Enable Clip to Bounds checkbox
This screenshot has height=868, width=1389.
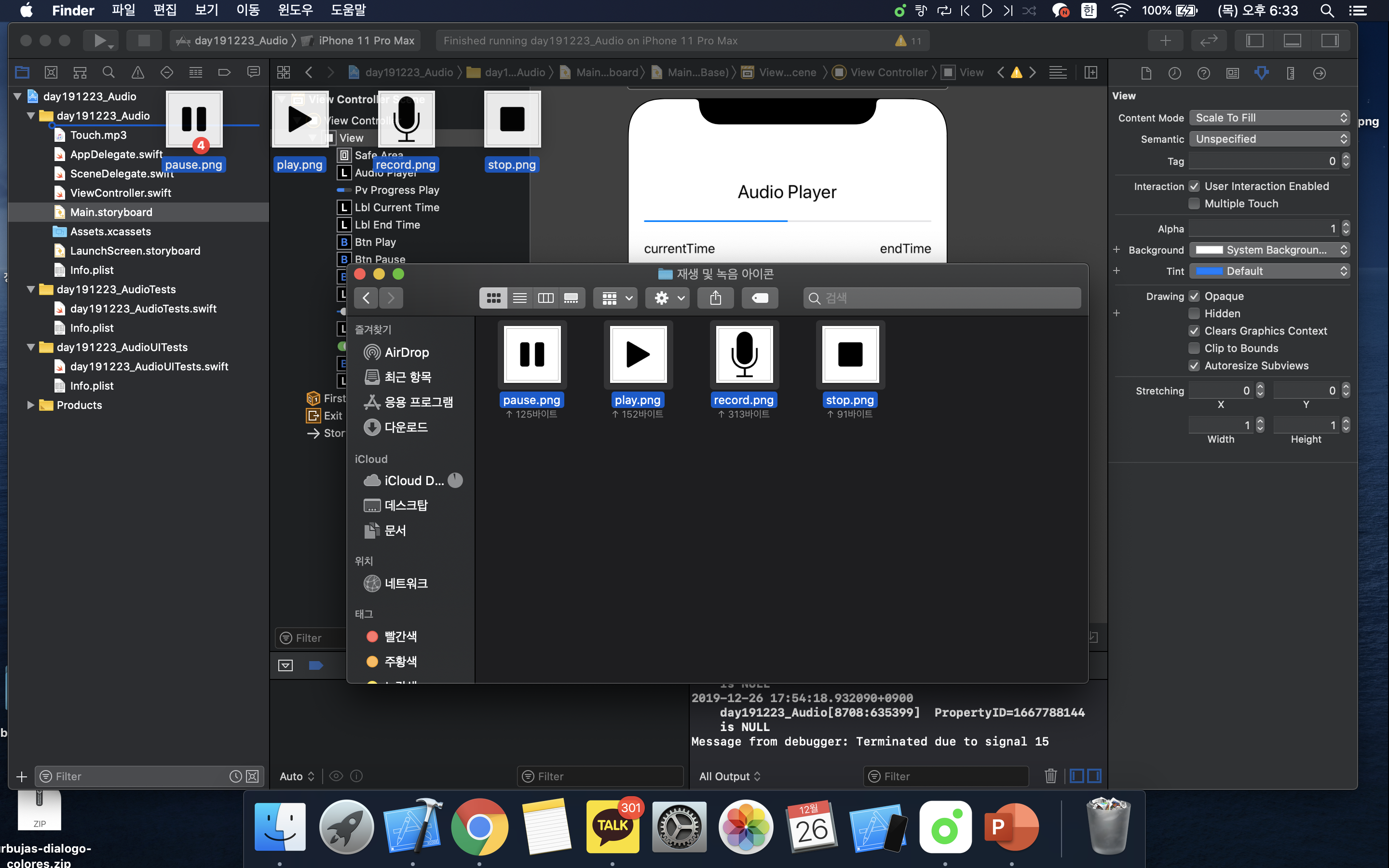coord(1195,349)
